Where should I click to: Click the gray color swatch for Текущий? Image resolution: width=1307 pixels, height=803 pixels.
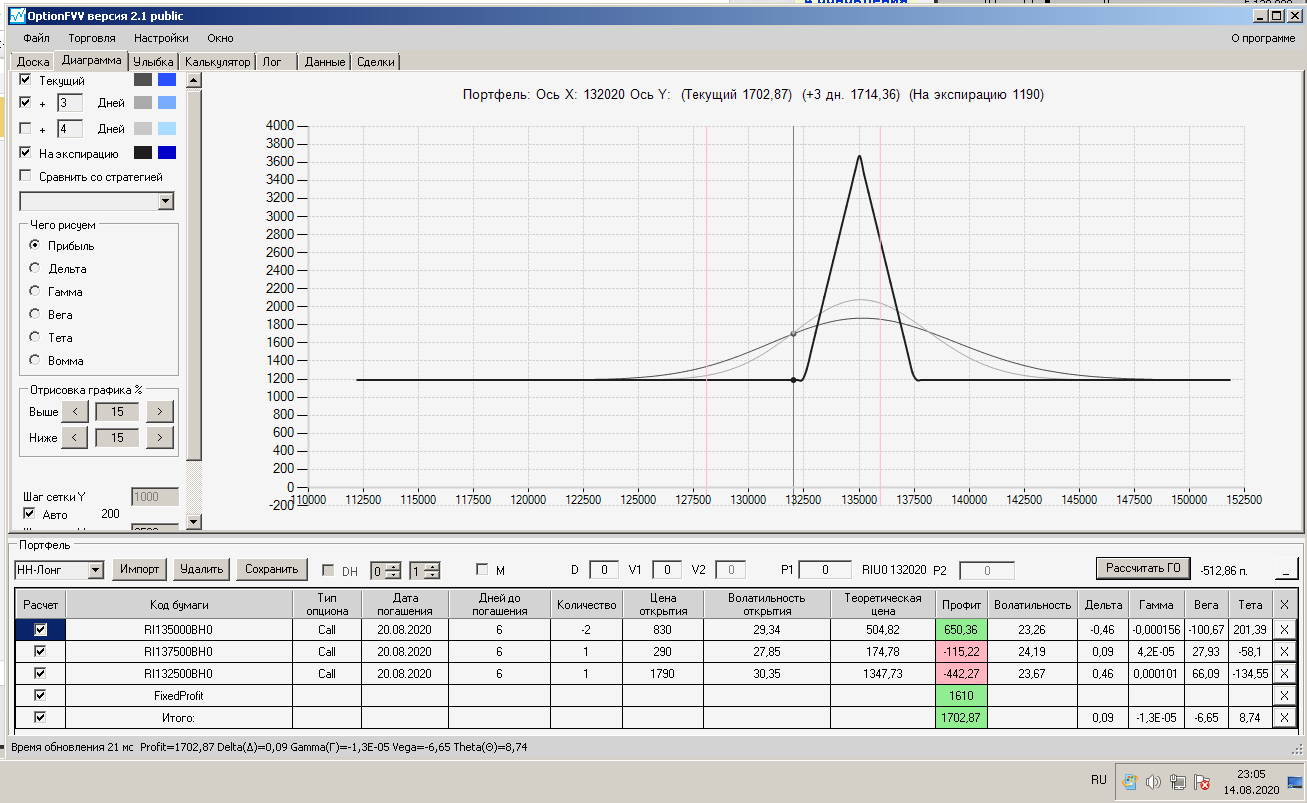pyautogui.click(x=143, y=80)
